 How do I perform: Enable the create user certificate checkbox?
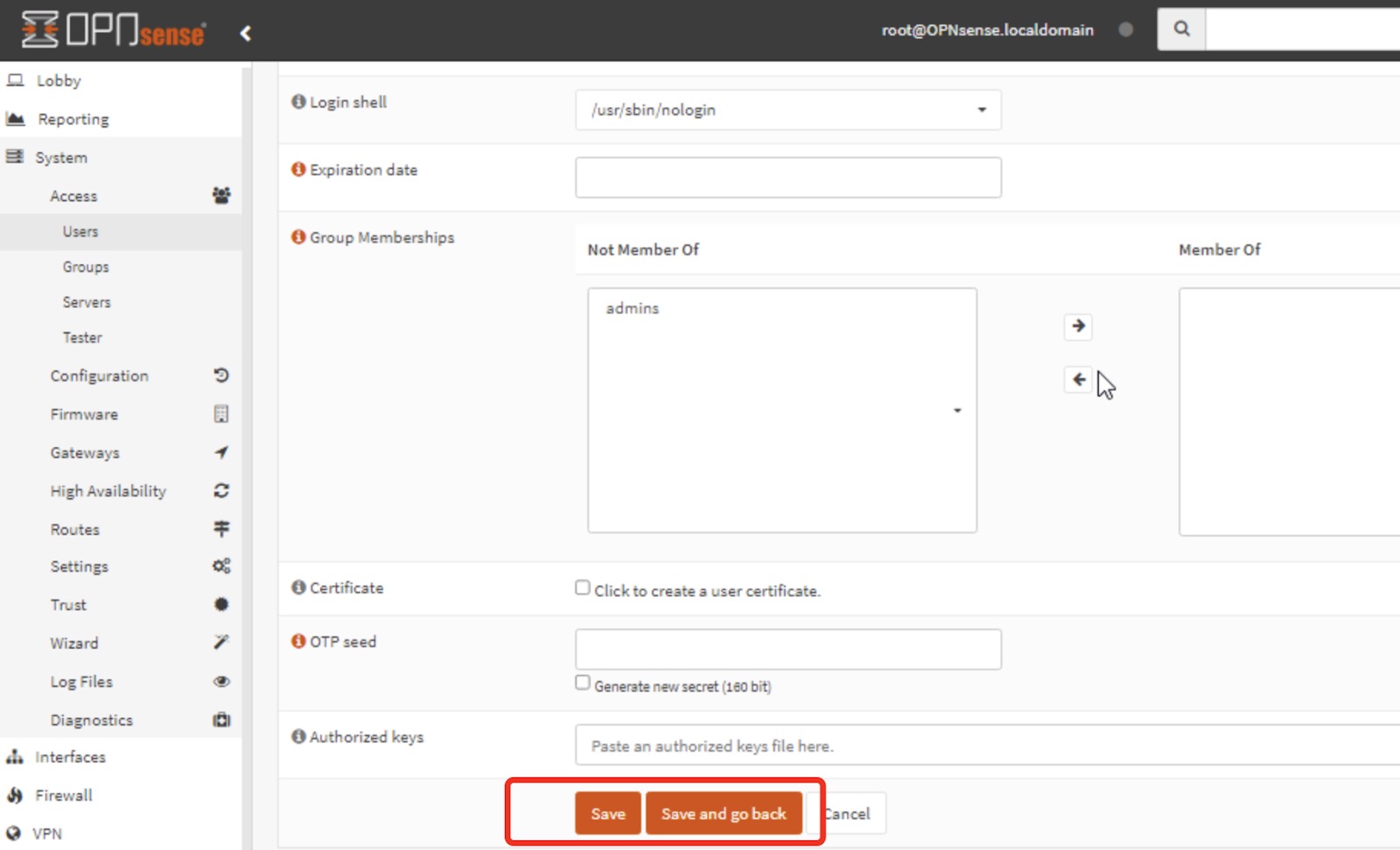(x=583, y=588)
